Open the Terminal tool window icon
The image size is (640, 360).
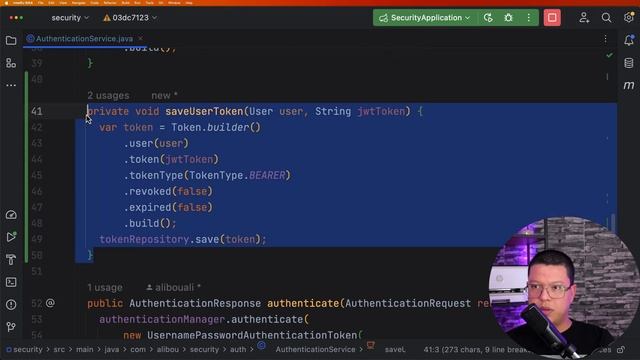[11, 282]
